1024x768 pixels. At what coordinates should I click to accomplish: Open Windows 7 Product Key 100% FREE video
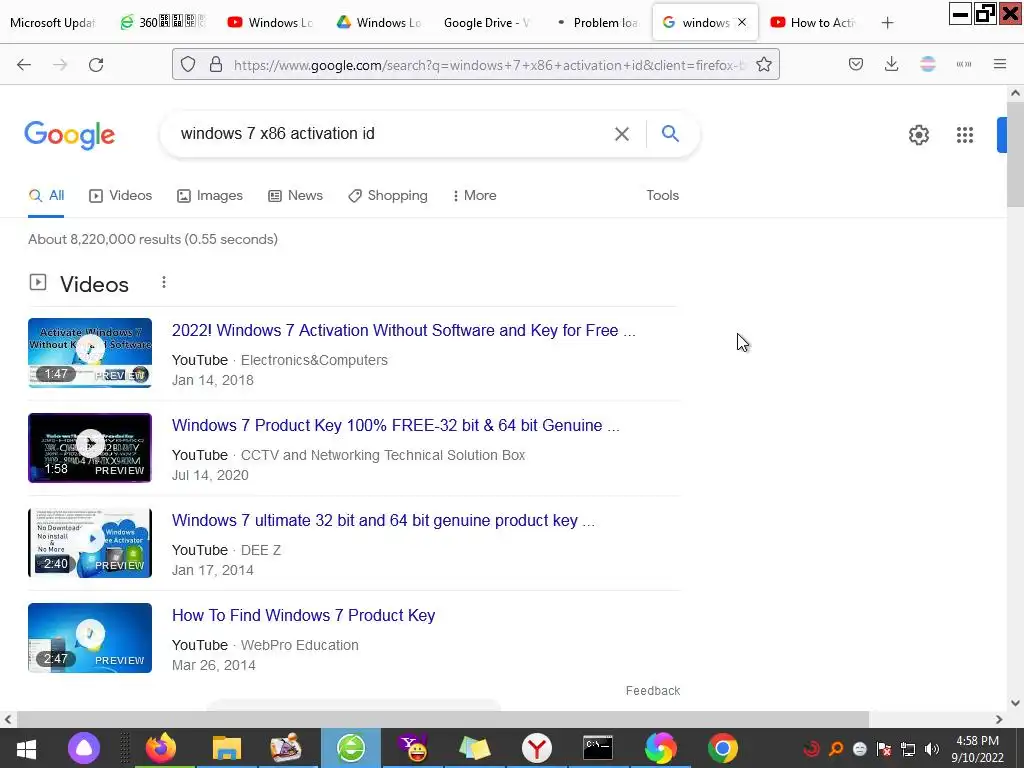point(395,425)
